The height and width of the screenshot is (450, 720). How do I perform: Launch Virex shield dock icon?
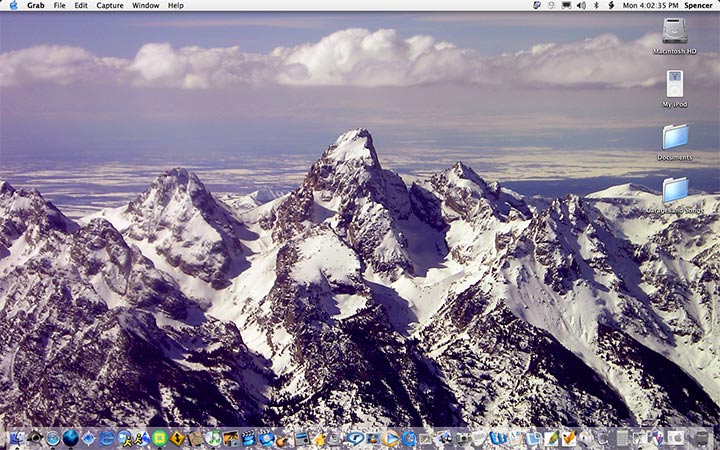pos(656,439)
